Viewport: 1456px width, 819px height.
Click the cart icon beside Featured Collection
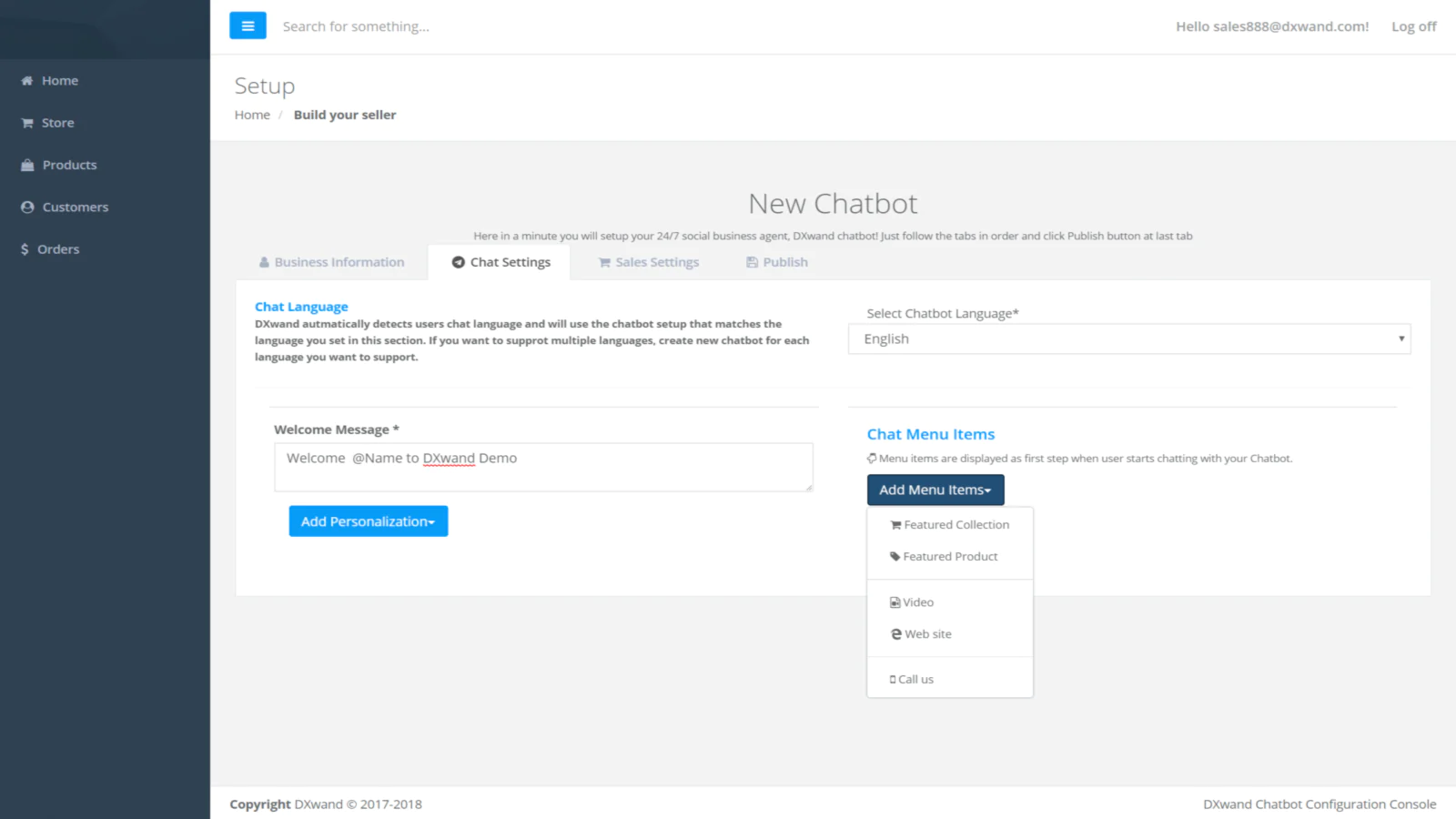[895, 525]
